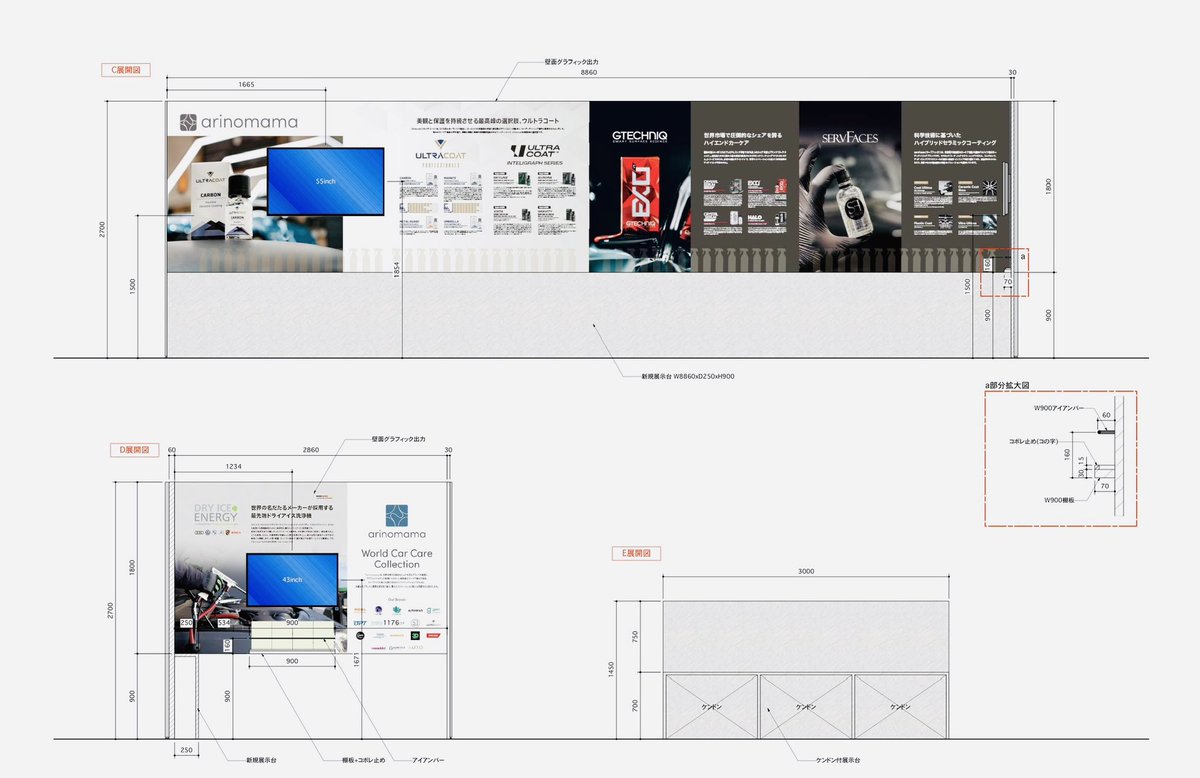Click the D展開図 section label
The width and height of the screenshot is (1200, 778).
pyautogui.click(x=134, y=450)
